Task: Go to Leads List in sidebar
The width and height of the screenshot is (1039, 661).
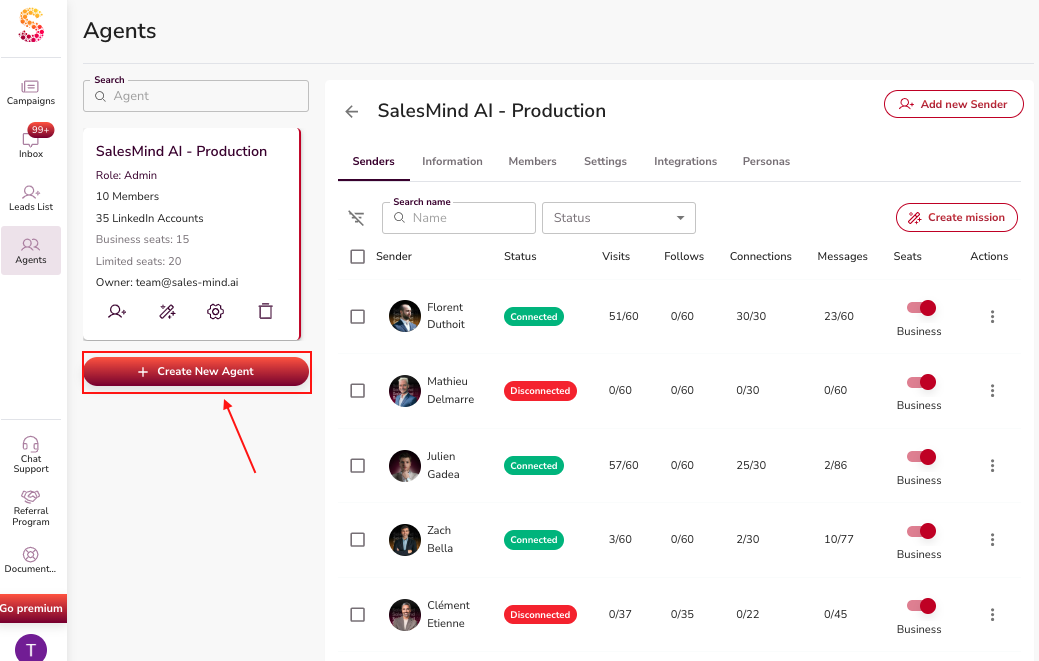Action: 31,197
